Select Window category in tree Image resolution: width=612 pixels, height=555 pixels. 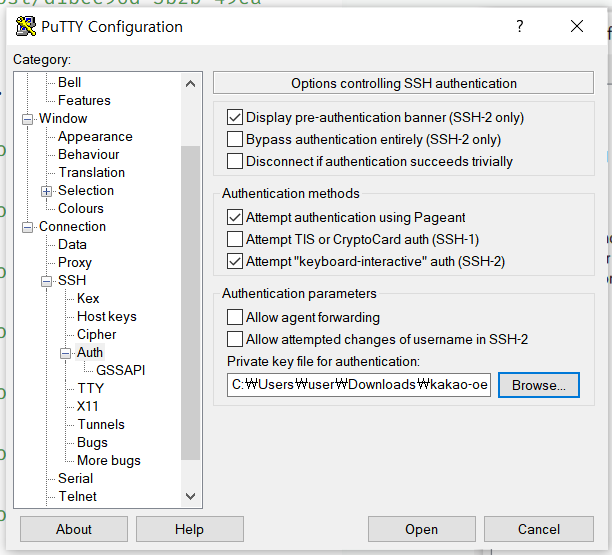63,118
